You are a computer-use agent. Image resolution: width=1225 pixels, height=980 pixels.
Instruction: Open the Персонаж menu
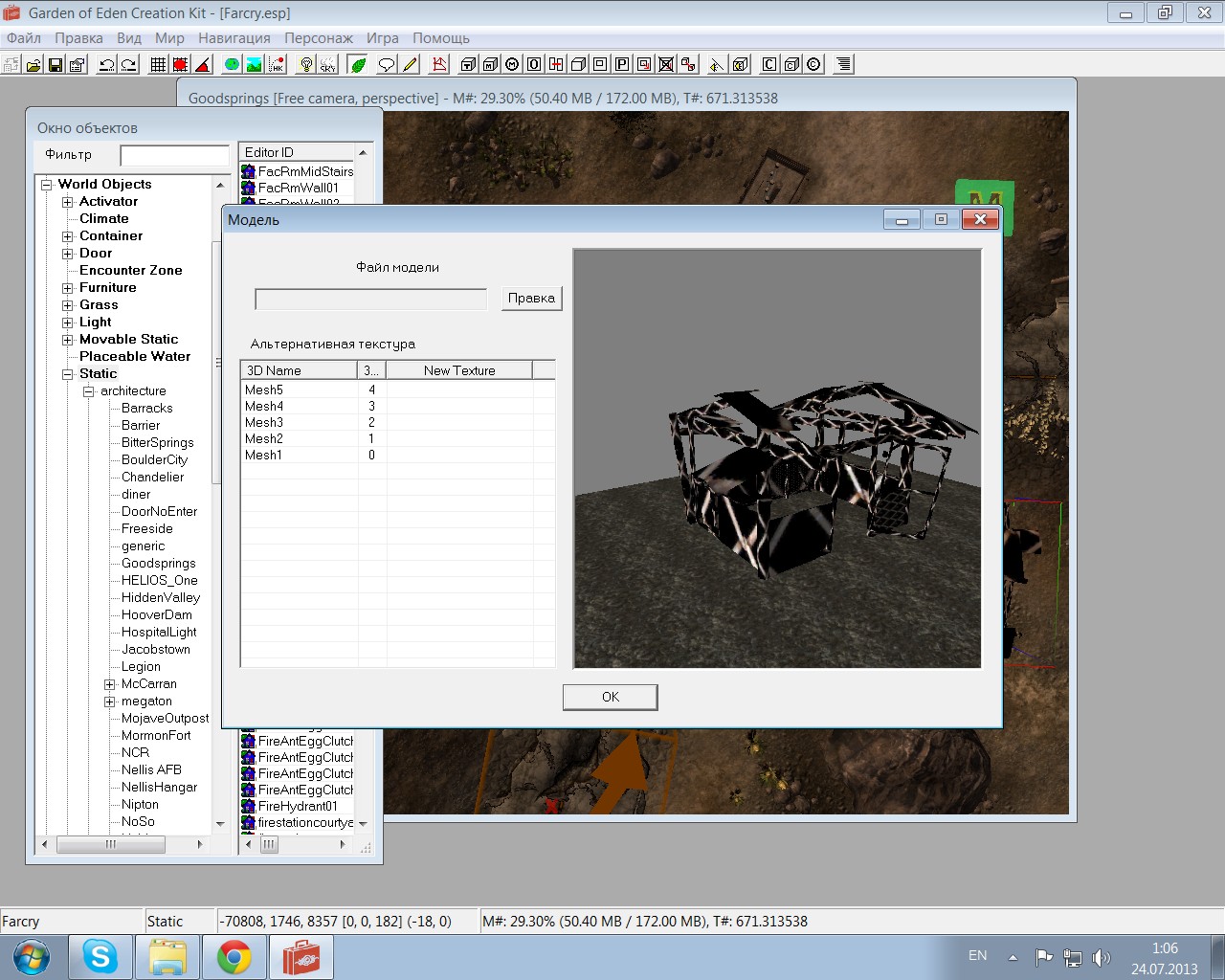319,38
